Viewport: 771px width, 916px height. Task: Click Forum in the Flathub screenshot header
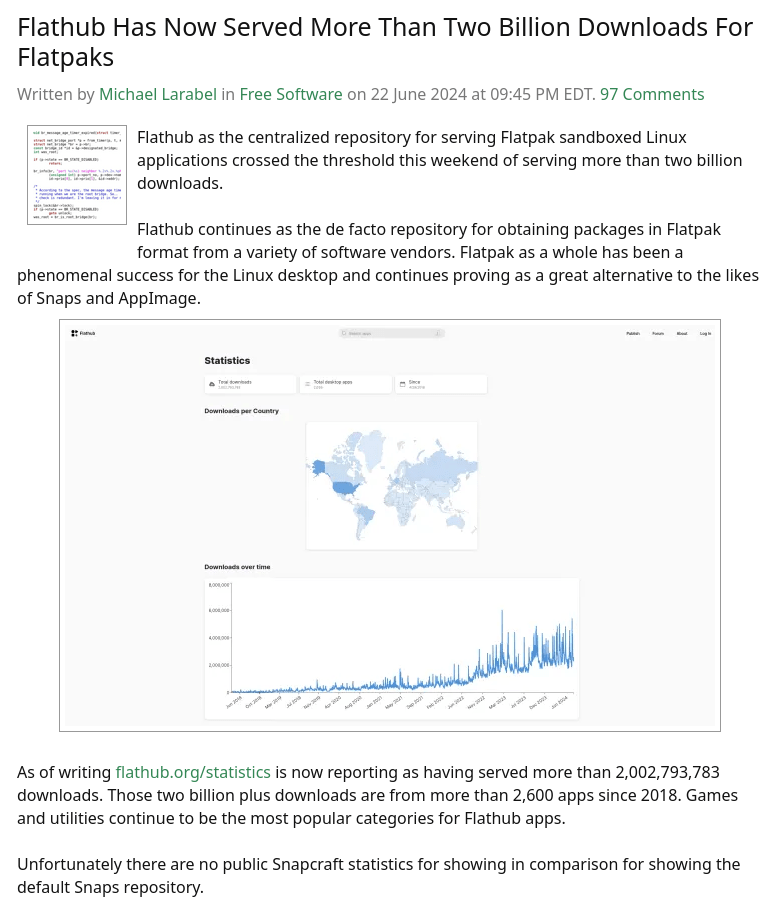coord(658,333)
